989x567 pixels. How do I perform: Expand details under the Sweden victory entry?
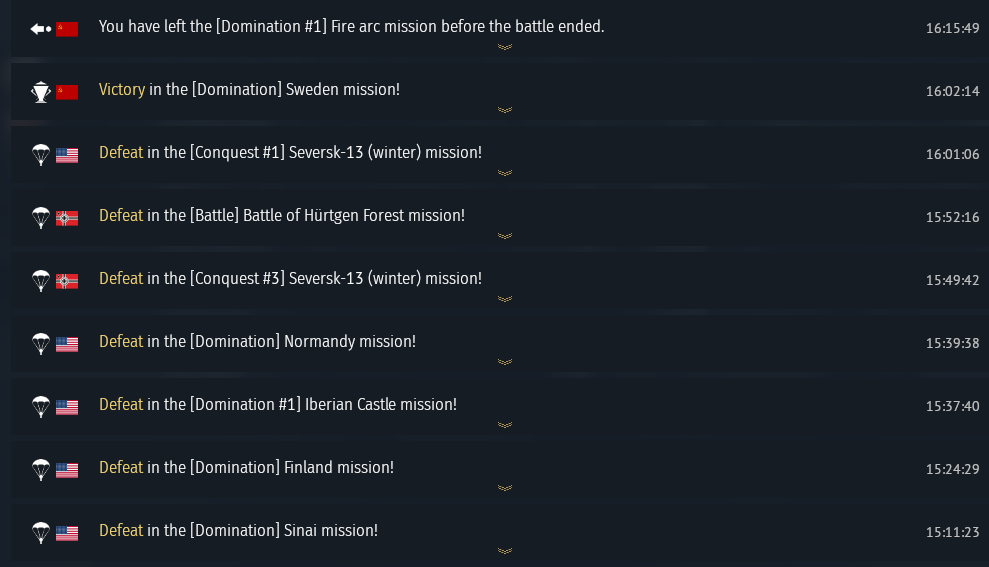[505, 110]
